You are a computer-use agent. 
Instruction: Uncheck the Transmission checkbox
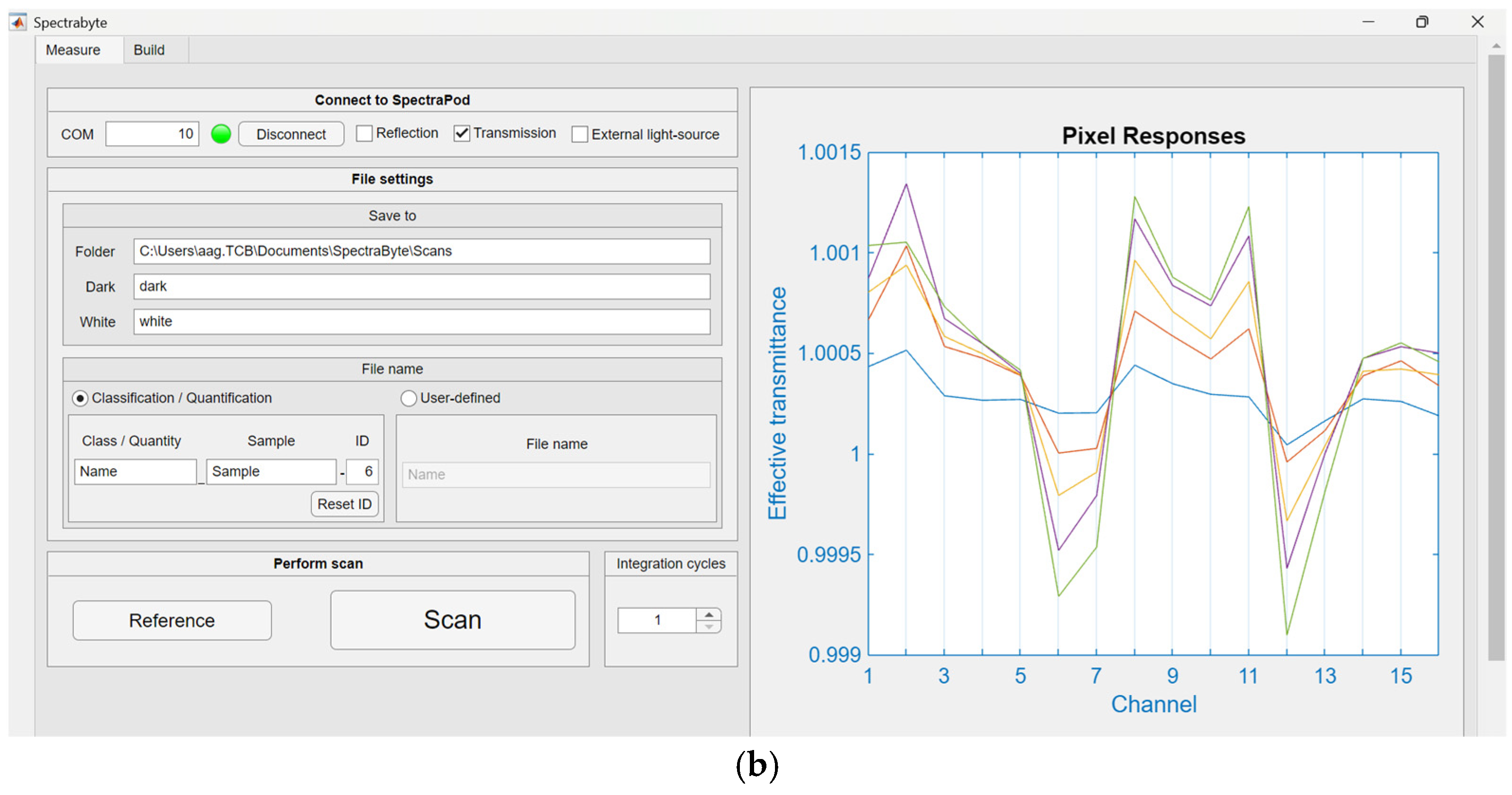click(462, 134)
